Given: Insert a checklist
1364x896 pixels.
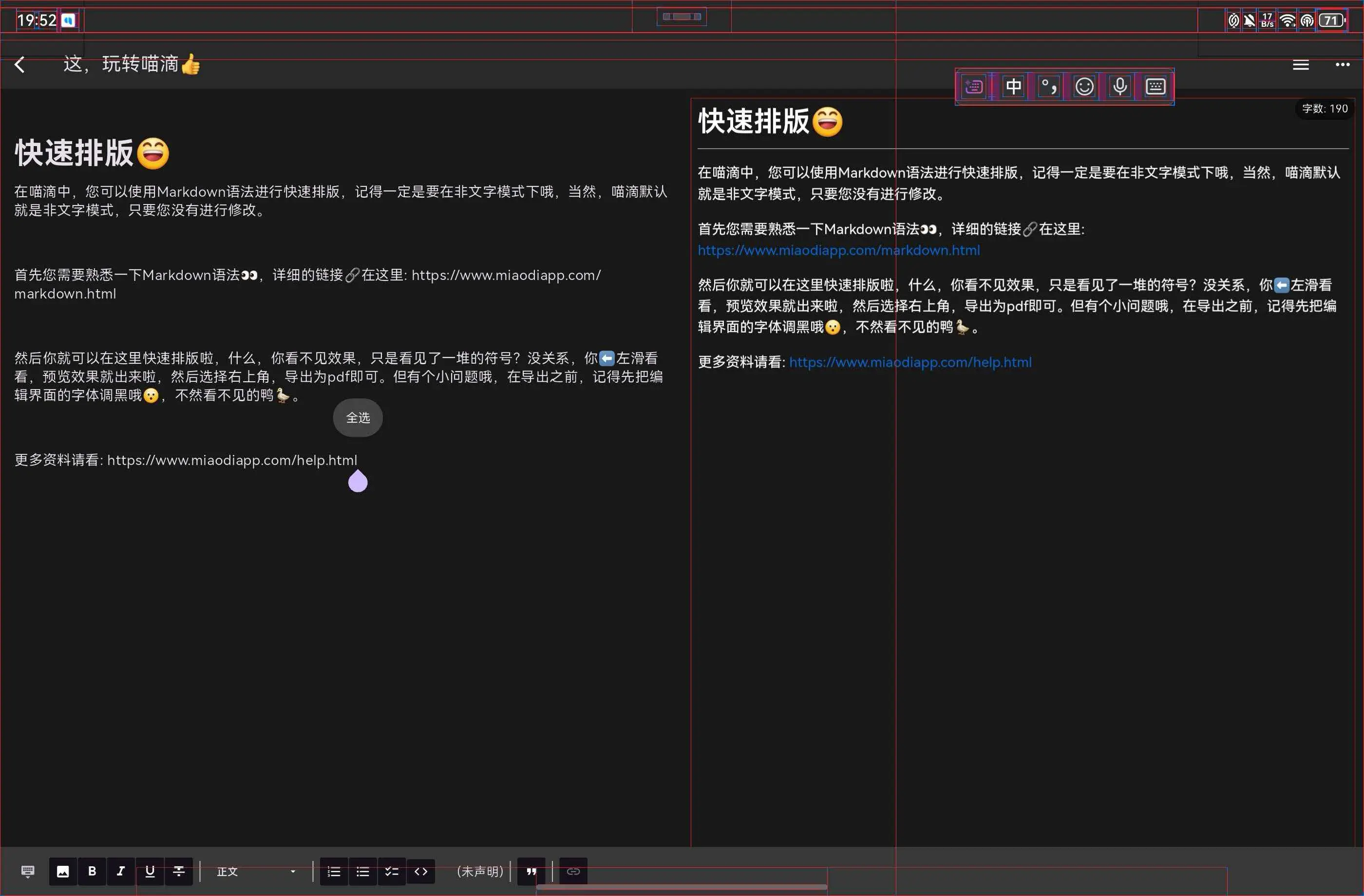Looking at the screenshot, I should point(392,871).
